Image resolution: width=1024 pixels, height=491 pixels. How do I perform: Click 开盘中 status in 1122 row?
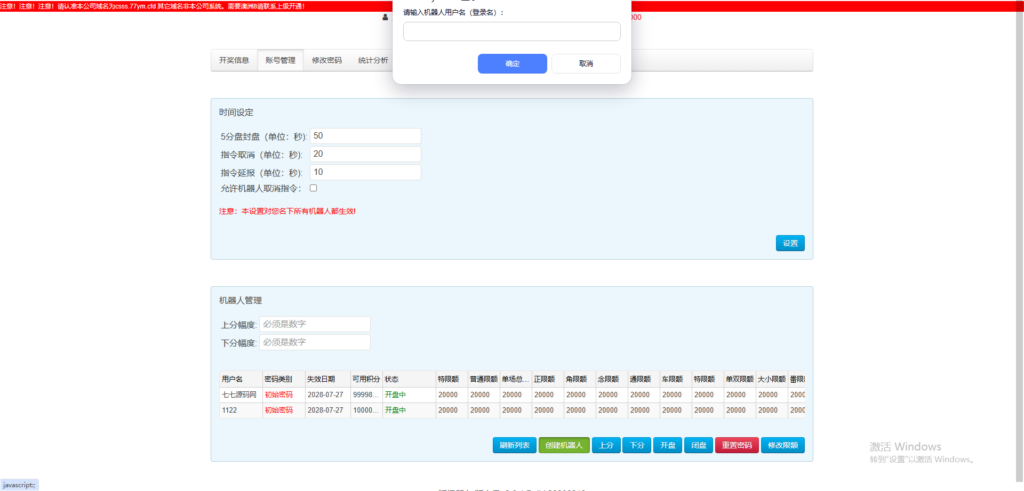point(395,410)
